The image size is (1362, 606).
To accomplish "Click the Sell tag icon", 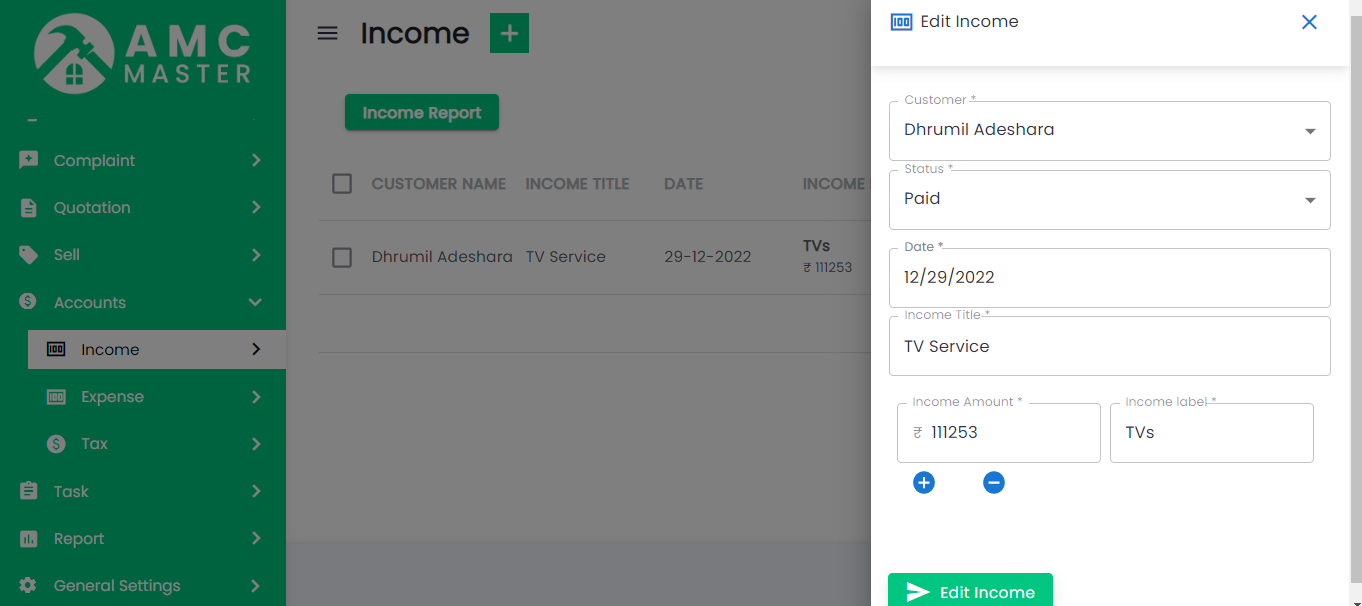I will [x=29, y=255].
